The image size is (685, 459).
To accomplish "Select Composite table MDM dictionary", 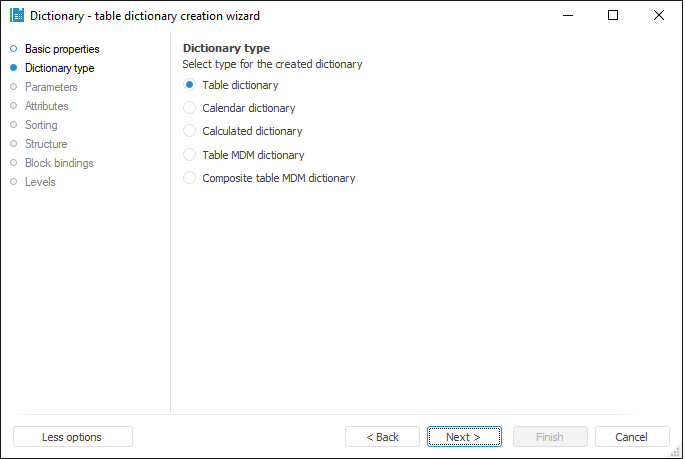I will click(x=190, y=178).
